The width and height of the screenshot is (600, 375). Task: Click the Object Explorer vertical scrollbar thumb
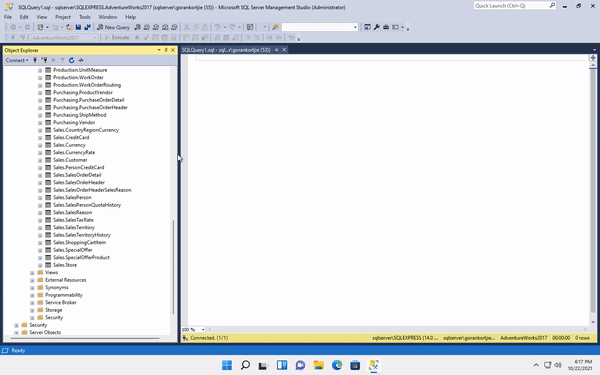coord(174,267)
